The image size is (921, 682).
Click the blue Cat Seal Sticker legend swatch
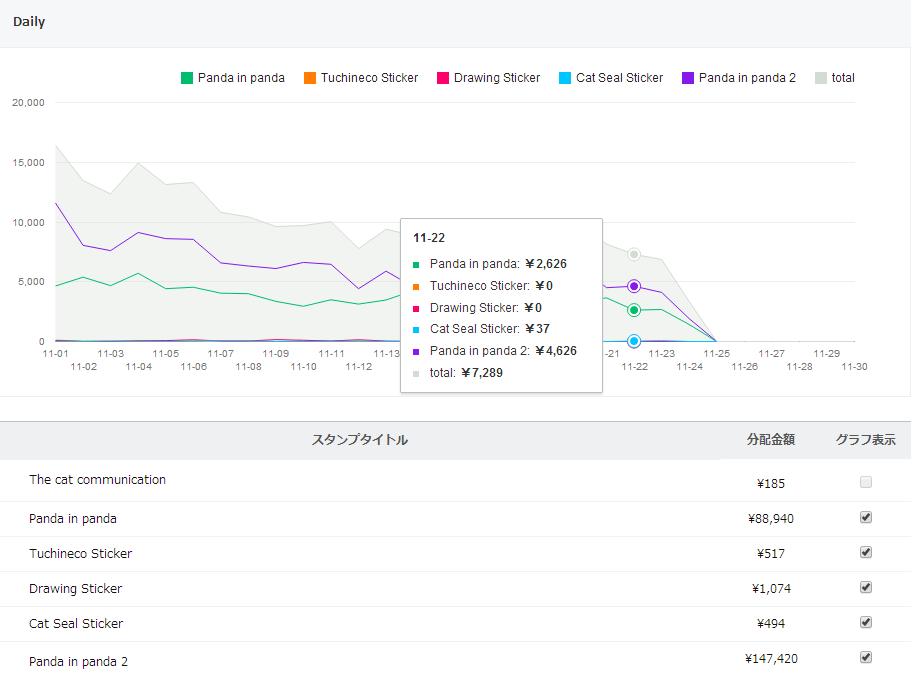click(x=565, y=78)
